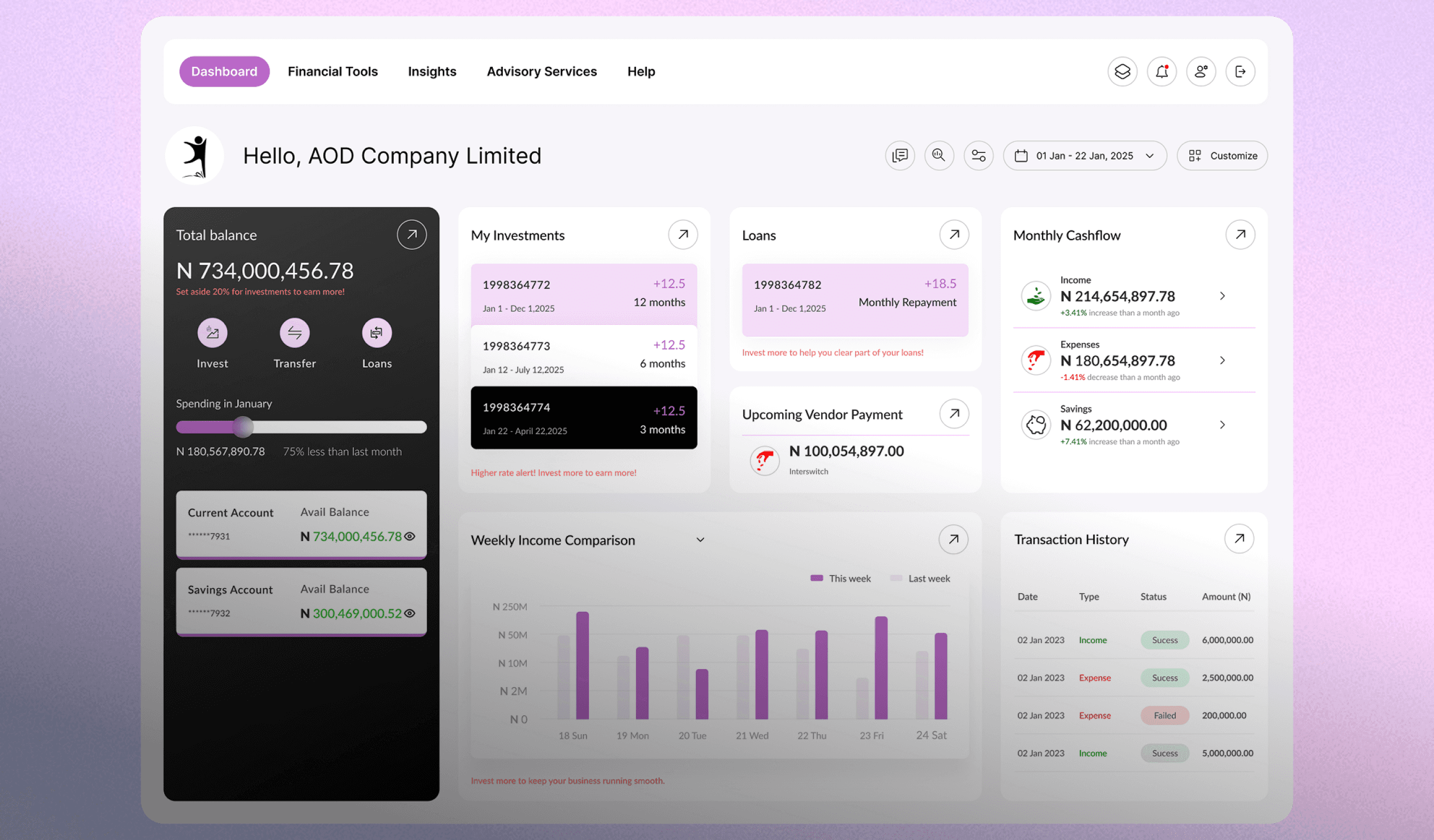Click the user profile icon
Viewport: 1434px width, 840px height.
click(1201, 72)
